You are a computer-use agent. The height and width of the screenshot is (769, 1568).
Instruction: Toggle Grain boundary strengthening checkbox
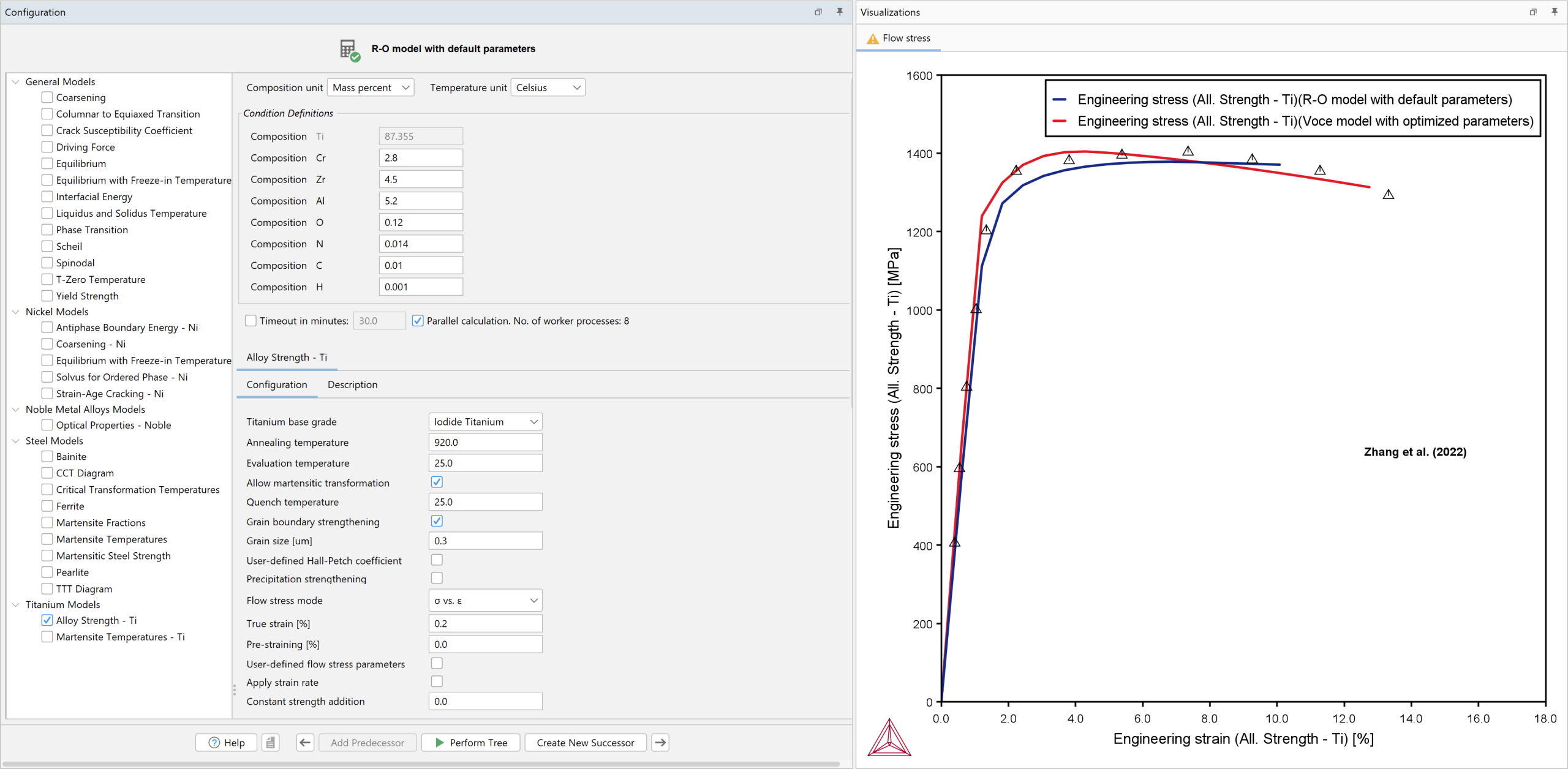(437, 521)
